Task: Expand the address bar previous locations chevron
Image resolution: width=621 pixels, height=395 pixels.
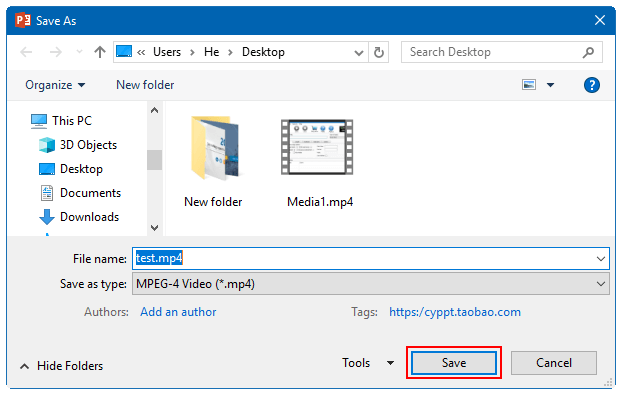Action: click(359, 52)
